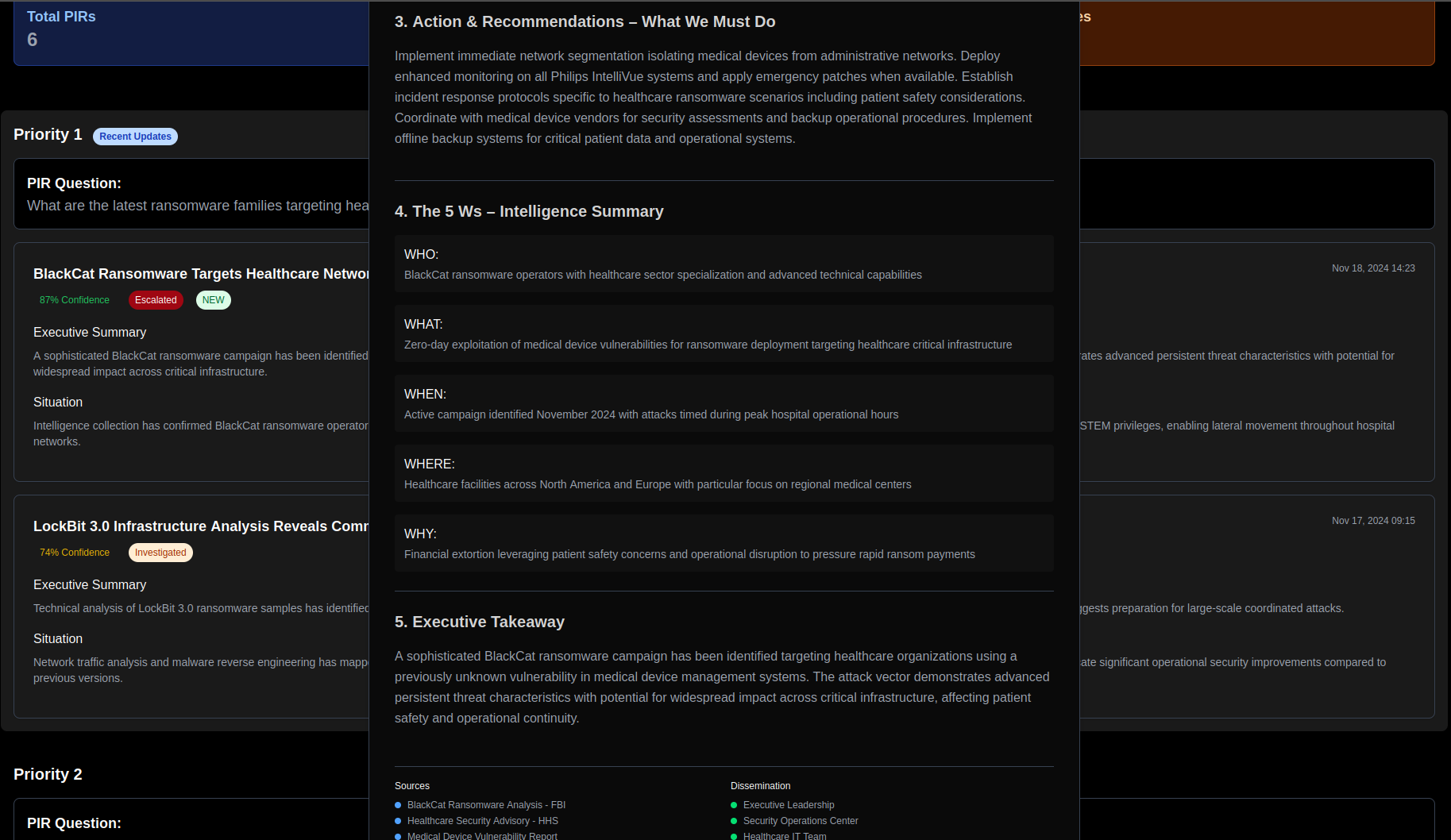Switch to the Priority 2 section
The width and height of the screenshot is (1451, 840).
(x=48, y=774)
